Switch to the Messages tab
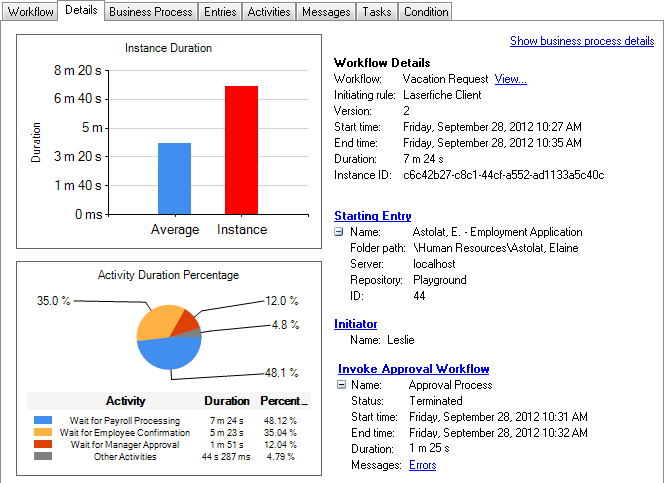This screenshot has width=665, height=483. point(326,12)
